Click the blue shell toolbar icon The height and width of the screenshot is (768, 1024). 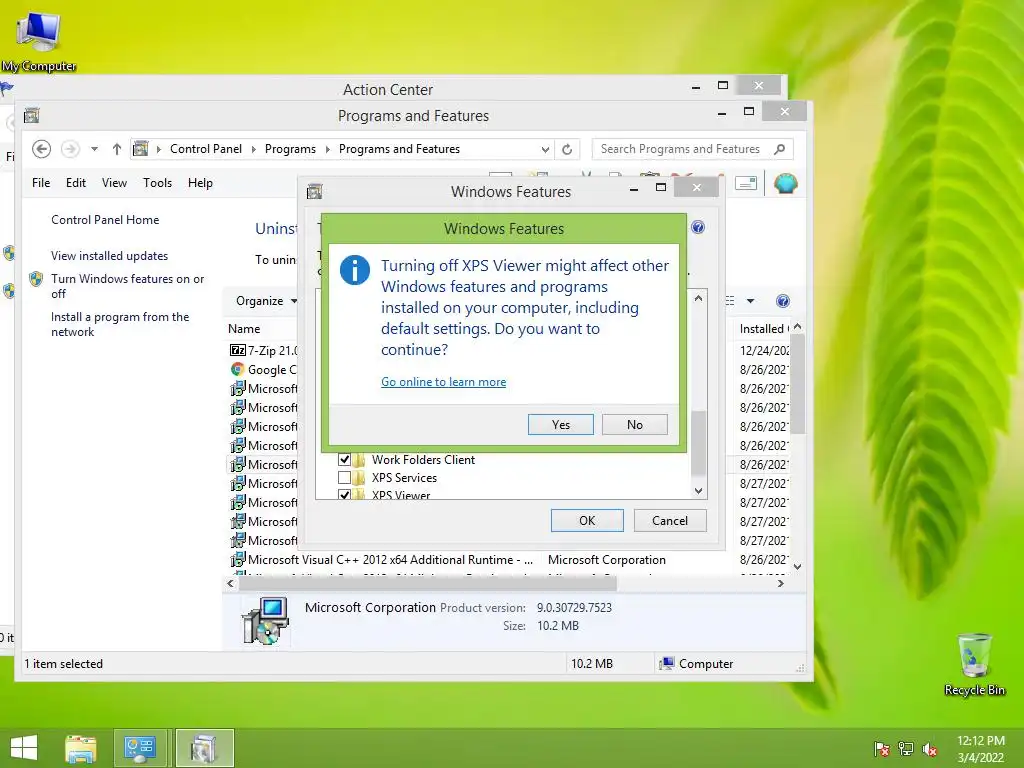tap(786, 184)
